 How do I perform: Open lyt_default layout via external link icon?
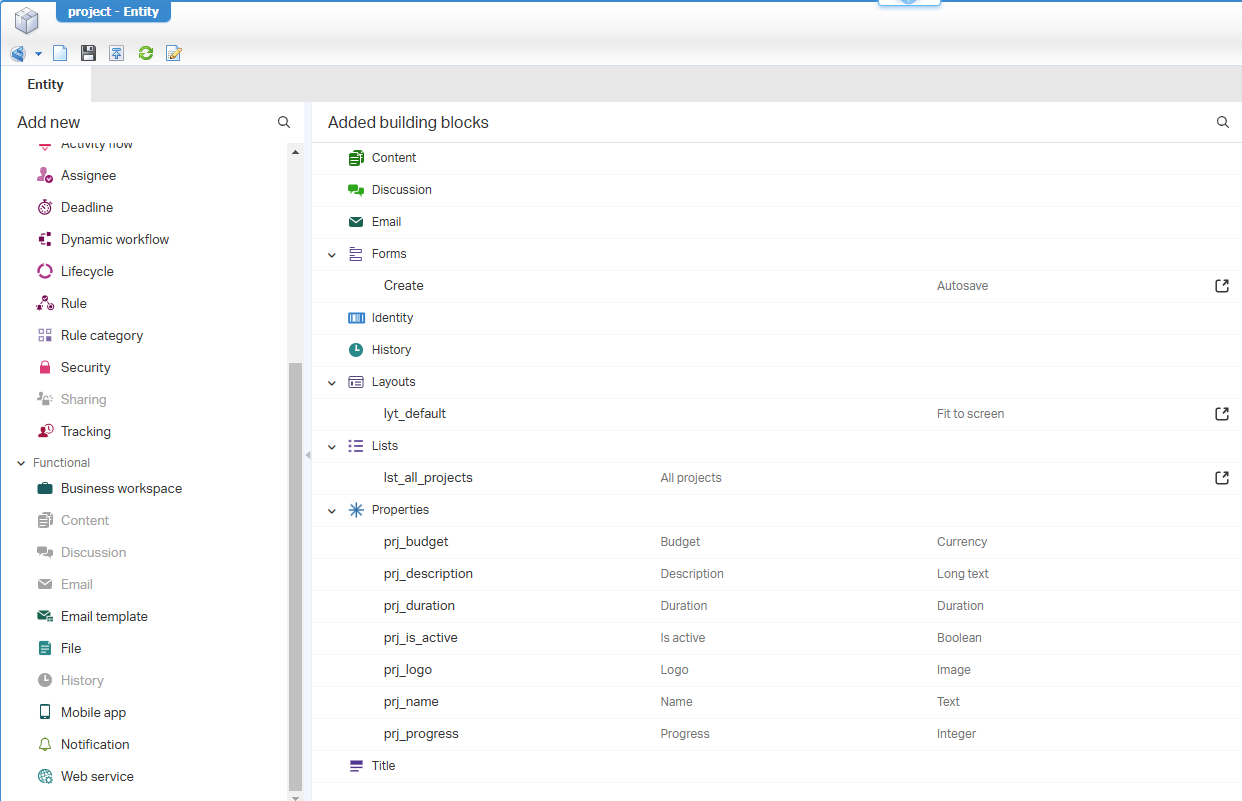pyautogui.click(x=1221, y=414)
